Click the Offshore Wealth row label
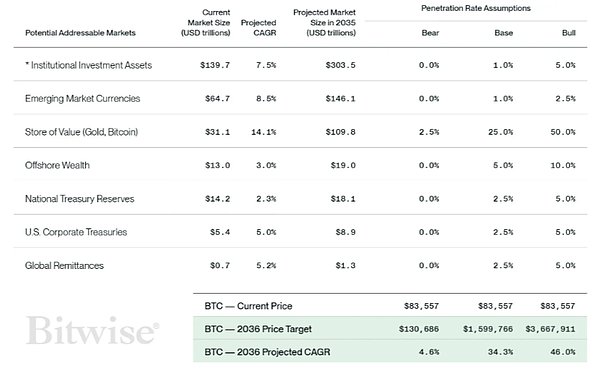This screenshot has width=600, height=372. [57, 165]
